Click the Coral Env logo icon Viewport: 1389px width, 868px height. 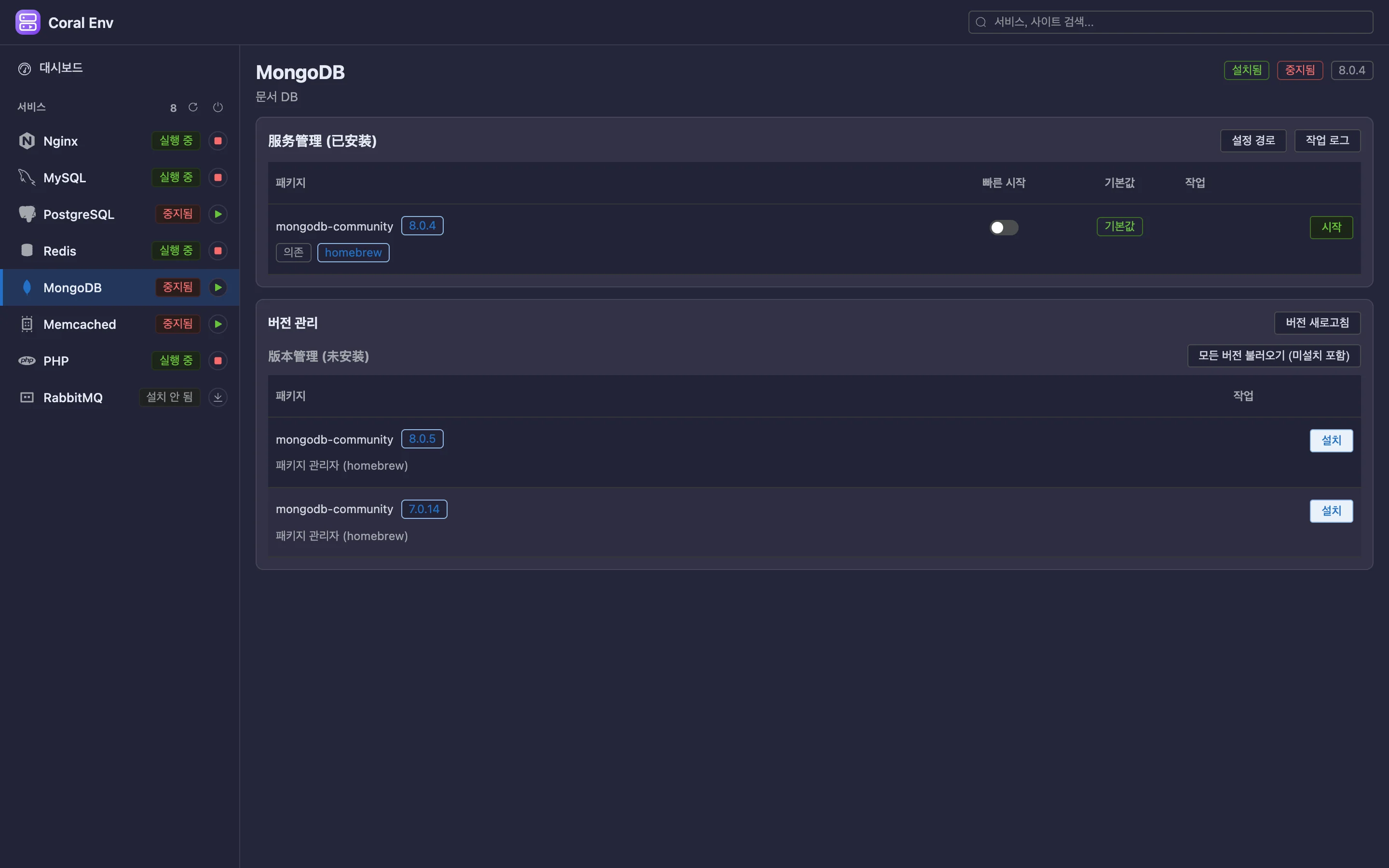[27, 22]
